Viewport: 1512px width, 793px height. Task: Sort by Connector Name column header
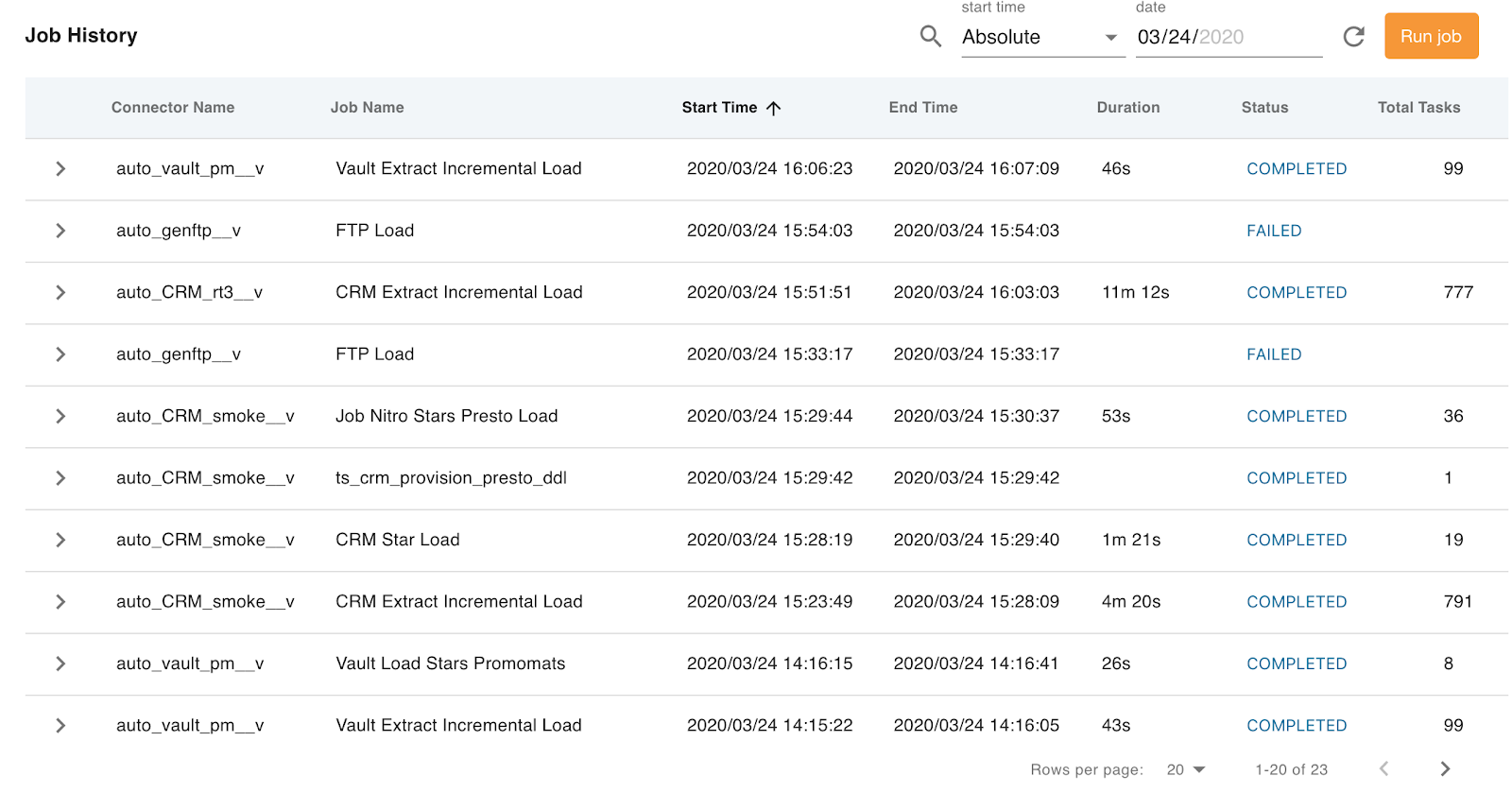point(173,108)
